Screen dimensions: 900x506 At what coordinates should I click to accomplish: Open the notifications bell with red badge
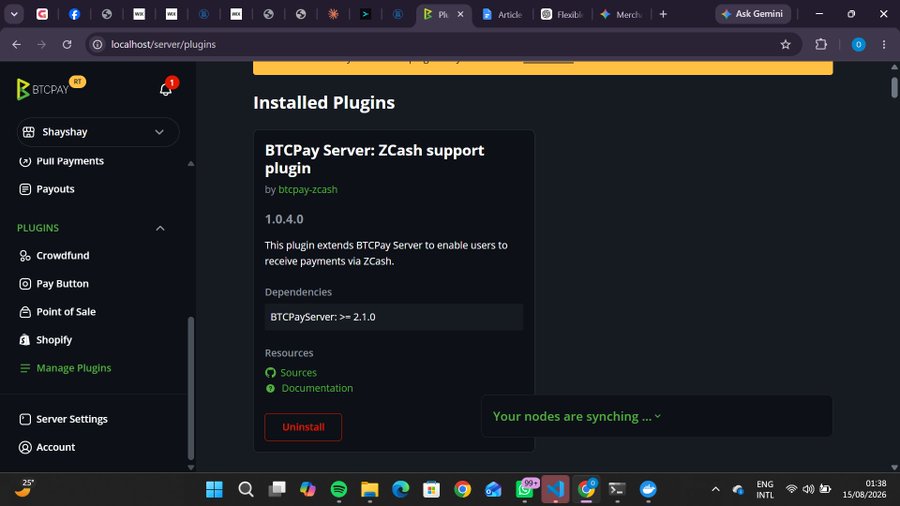(166, 89)
